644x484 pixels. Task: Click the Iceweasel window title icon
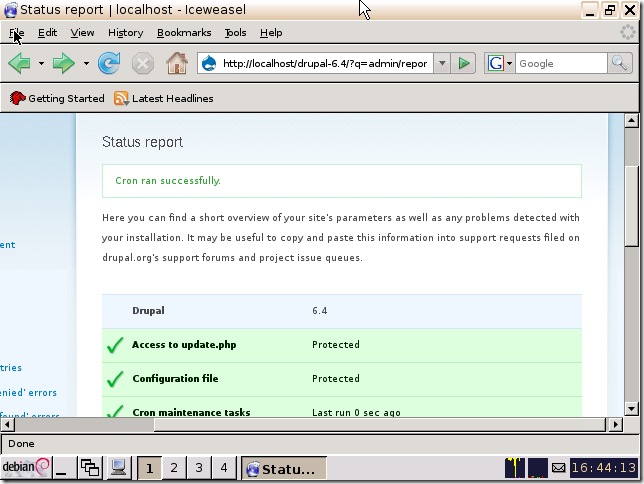pos(10,10)
